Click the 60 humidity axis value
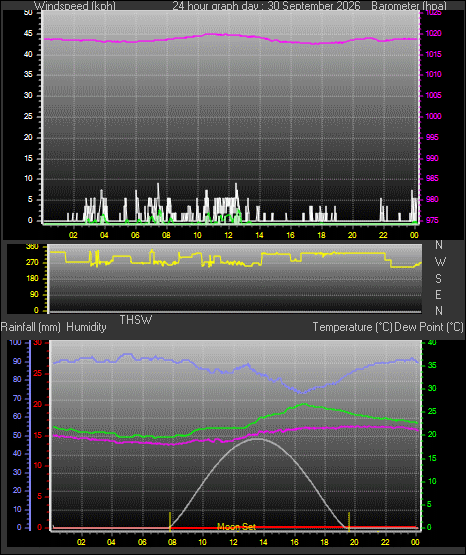This screenshot has width=466, height=555. pos(17,417)
